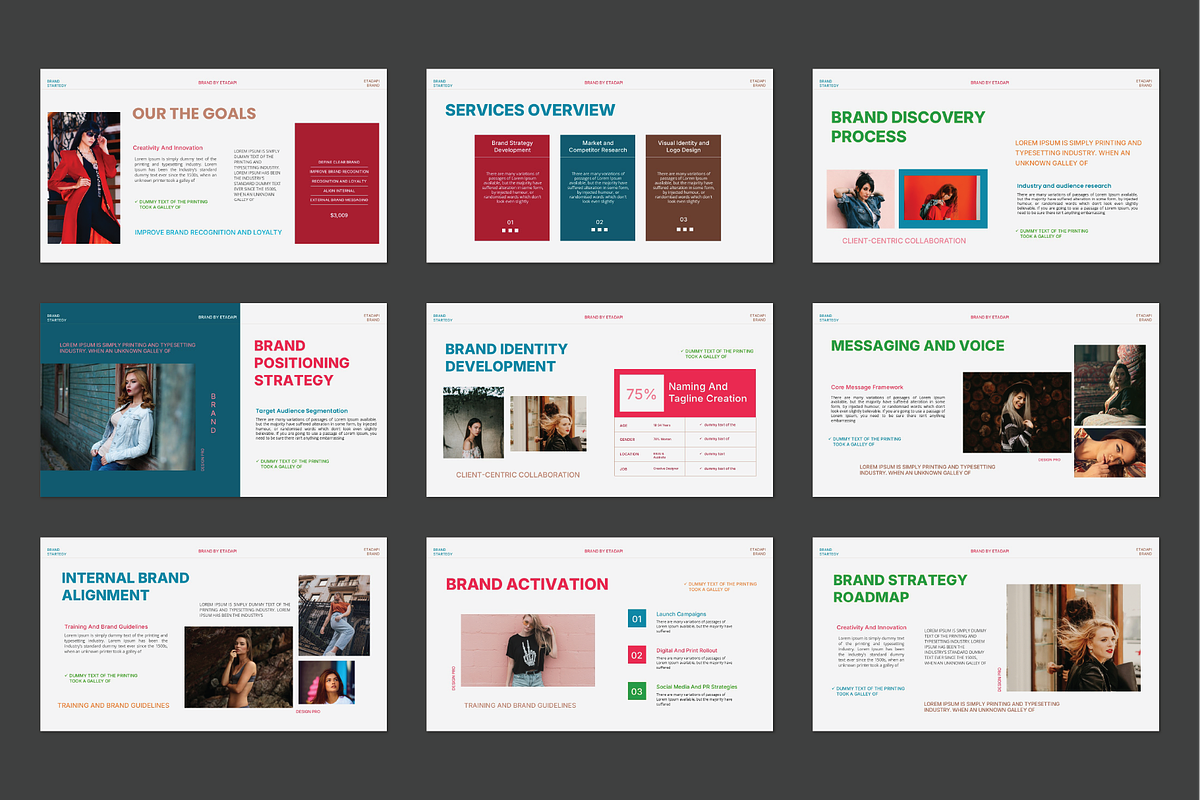This screenshot has height=800, width=1200.
Task: Select the photo of the woman in hat and striped sweater
Action: [x=1017, y=412]
